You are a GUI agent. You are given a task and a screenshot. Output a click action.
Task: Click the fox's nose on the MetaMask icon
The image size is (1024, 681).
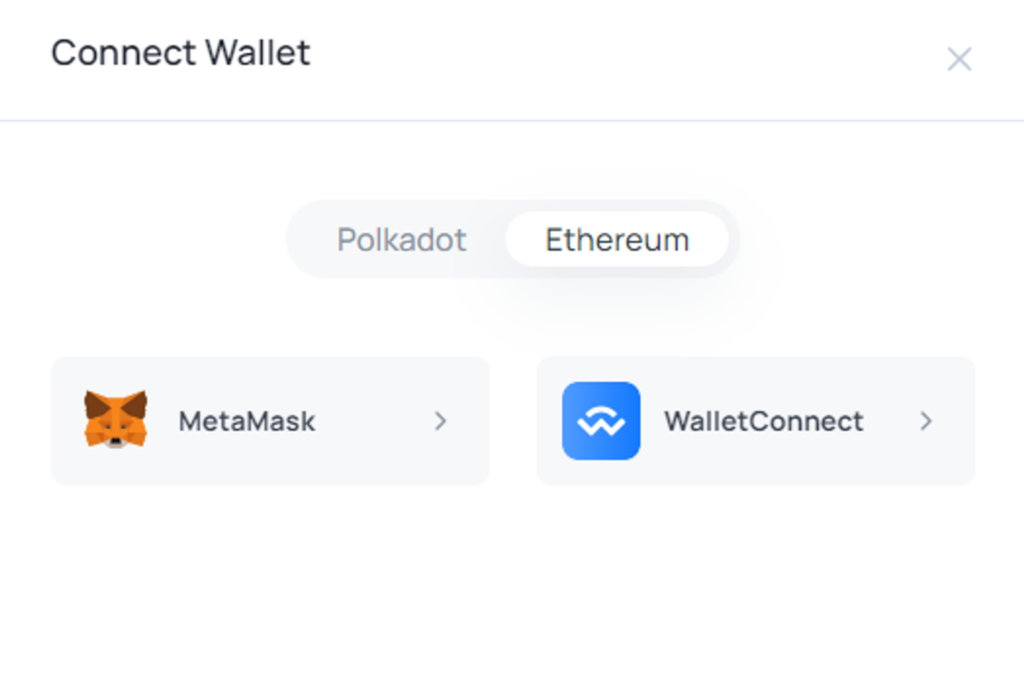[116, 442]
